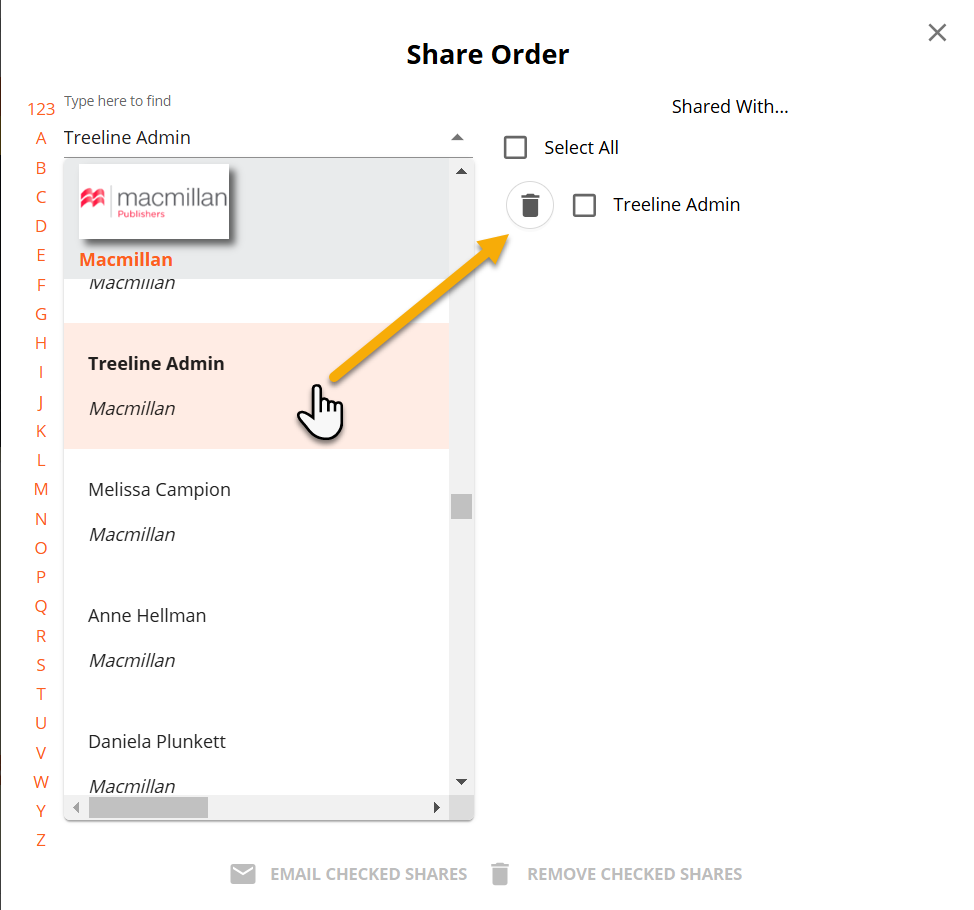Click the list scroll-up arrow
This screenshot has height=910, width=974.
(x=461, y=171)
